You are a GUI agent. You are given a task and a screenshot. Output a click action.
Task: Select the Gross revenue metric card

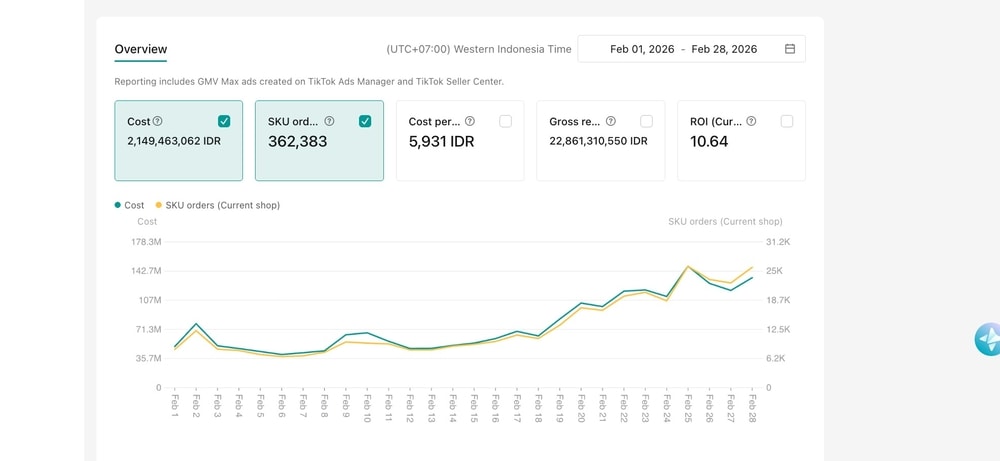coord(598,141)
